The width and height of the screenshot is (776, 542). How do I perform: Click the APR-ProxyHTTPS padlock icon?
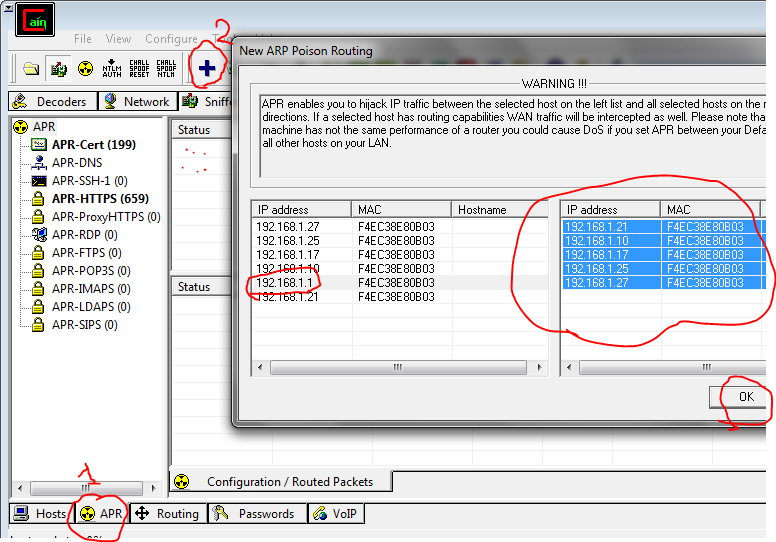[x=38, y=217]
